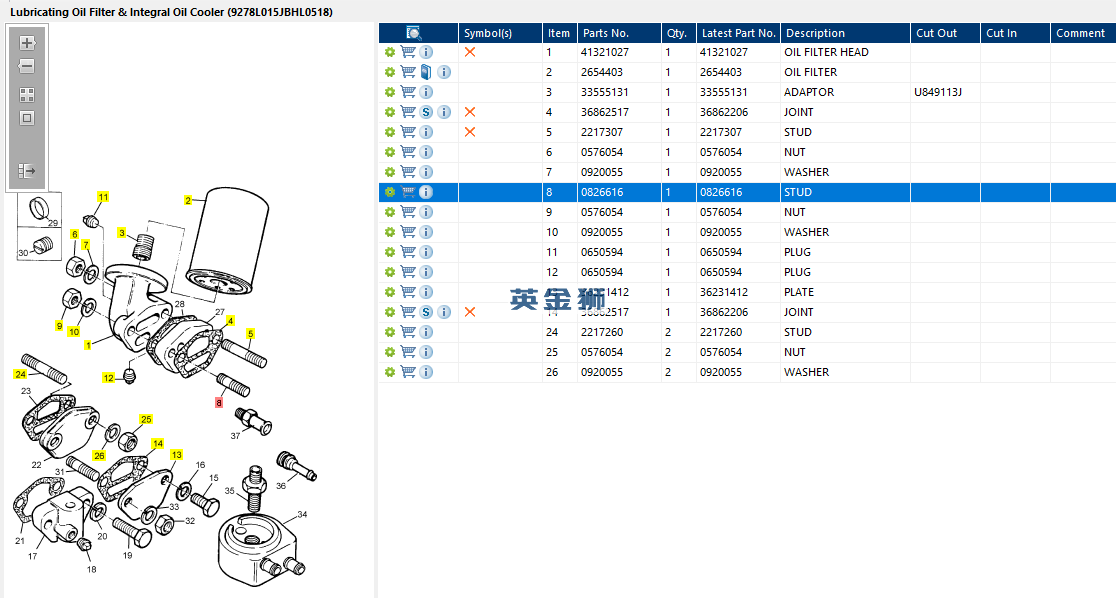Viewport: 1116px width, 598px height.
Task: Click the item 29 ring thumbnail inset
Action: point(39,209)
